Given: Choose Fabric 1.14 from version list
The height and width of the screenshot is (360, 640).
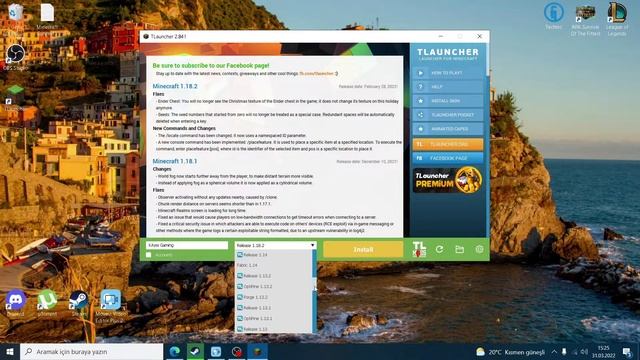Looking at the screenshot, I should (x=273, y=265).
